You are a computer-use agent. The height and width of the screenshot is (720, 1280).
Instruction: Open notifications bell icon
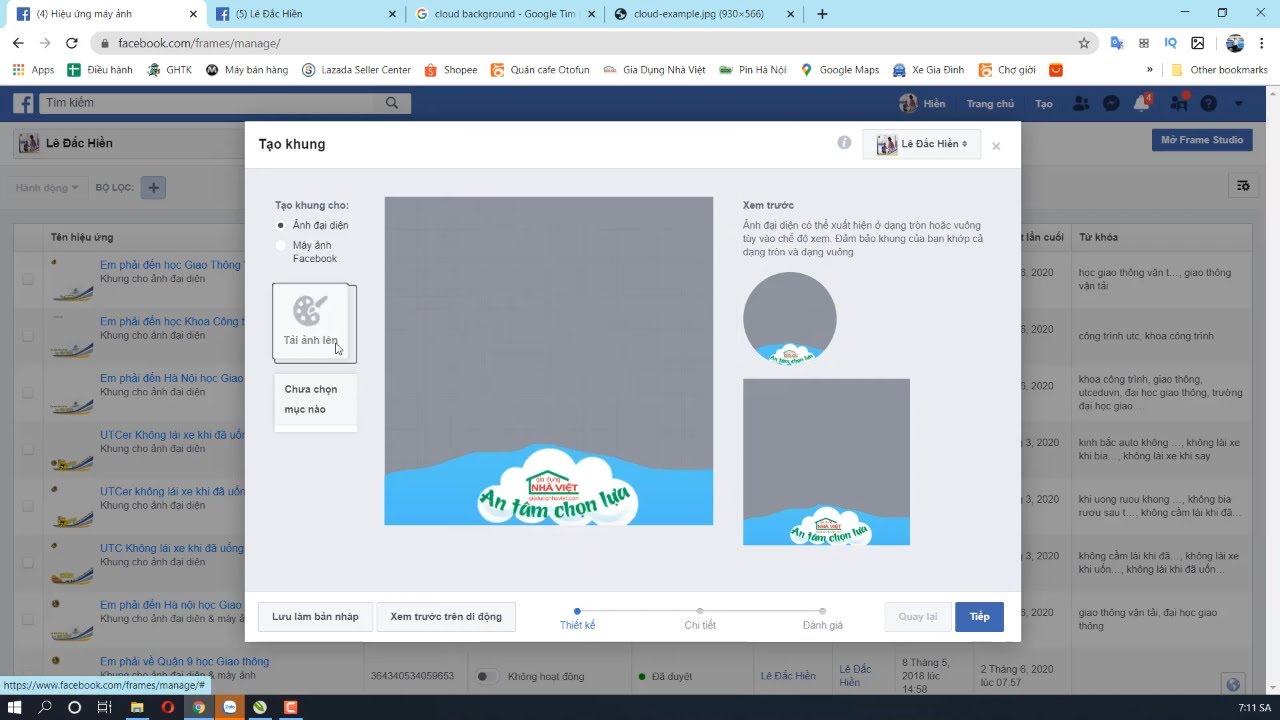(x=1141, y=103)
